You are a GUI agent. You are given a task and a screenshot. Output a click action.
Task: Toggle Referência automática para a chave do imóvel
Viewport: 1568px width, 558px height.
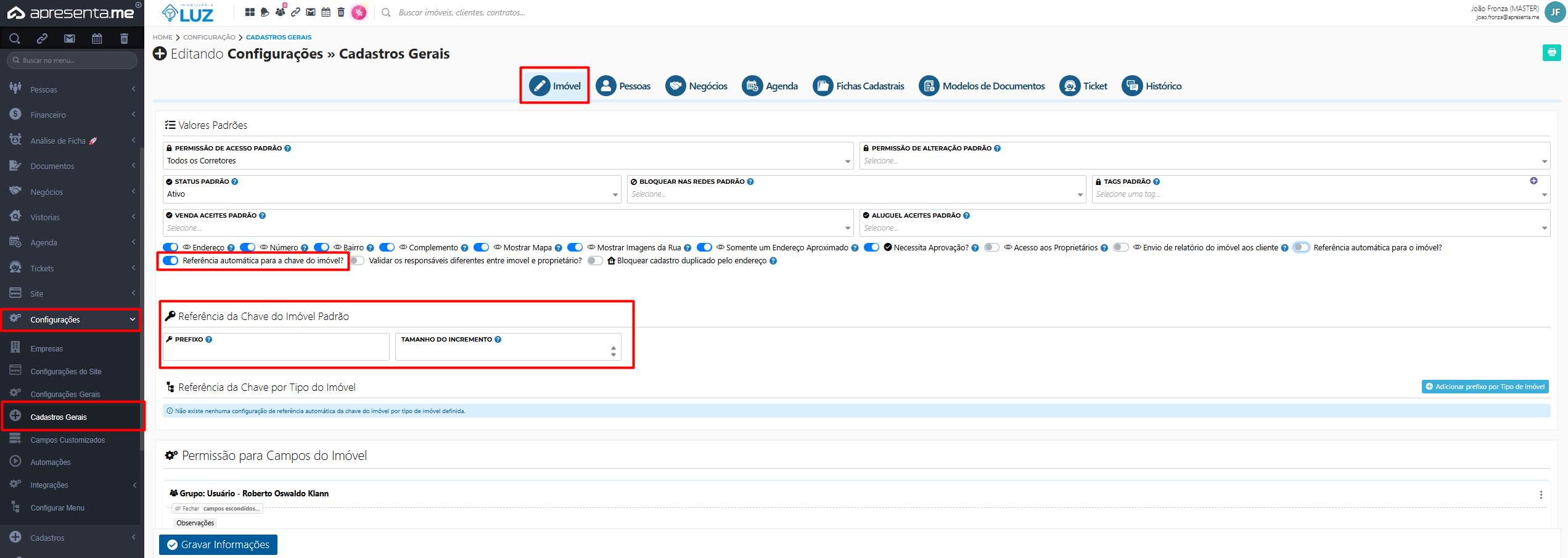(x=171, y=261)
